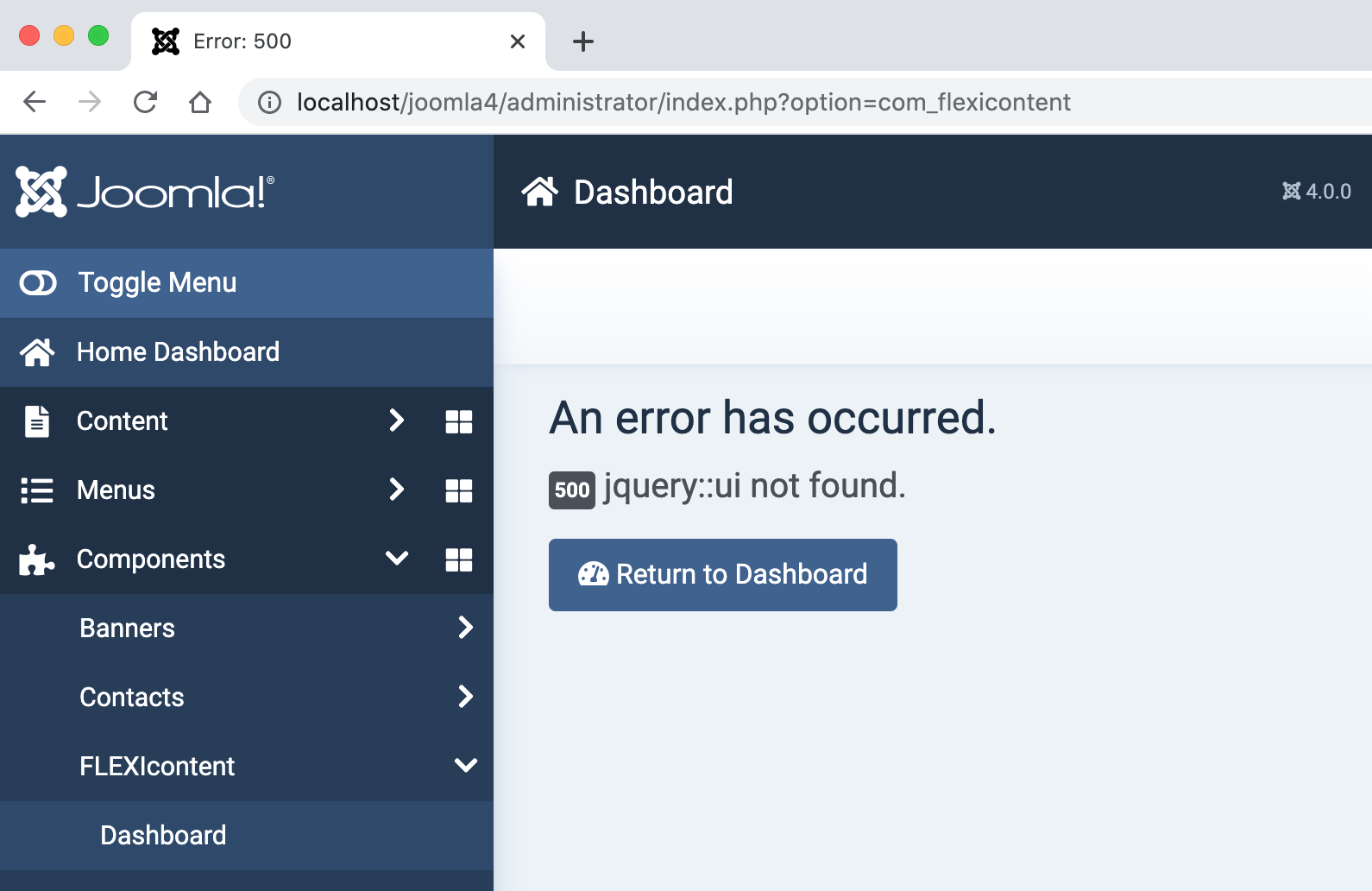Select the 'Error: 500' browser tab

coord(338,41)
